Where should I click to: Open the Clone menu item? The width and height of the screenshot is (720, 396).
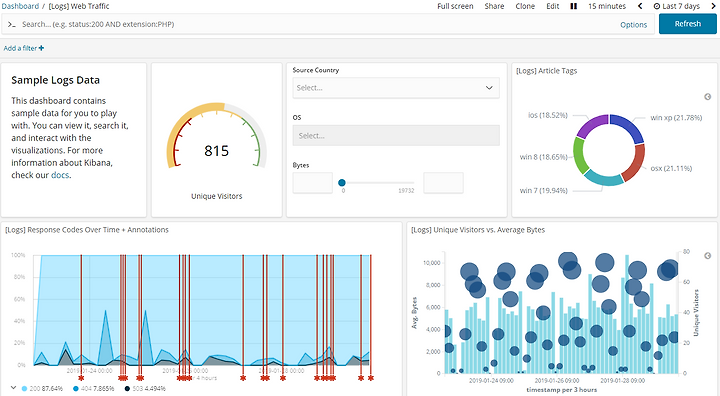pos(525,6)
